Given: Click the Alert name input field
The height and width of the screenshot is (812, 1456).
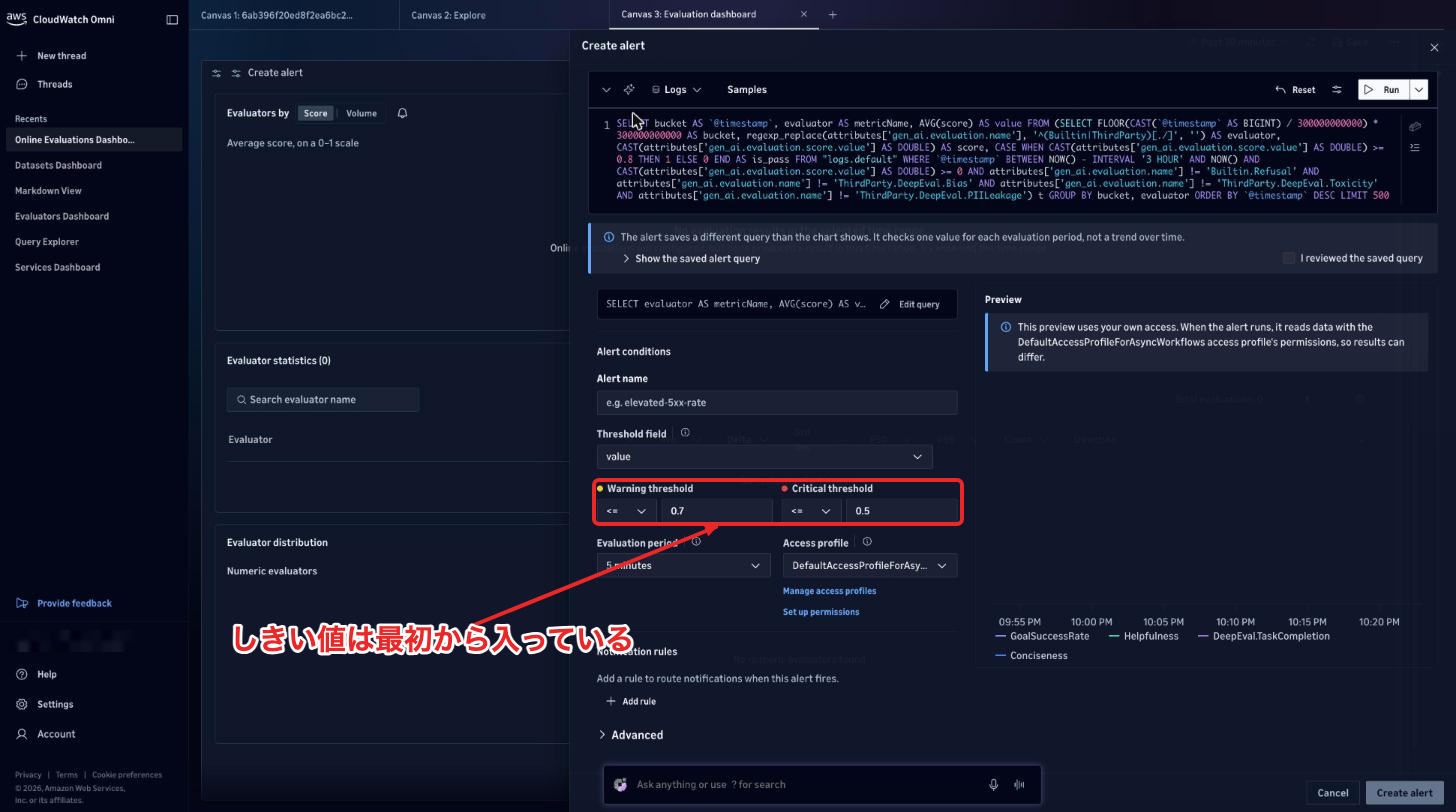Looking at the screenshot, I should 777,403.
